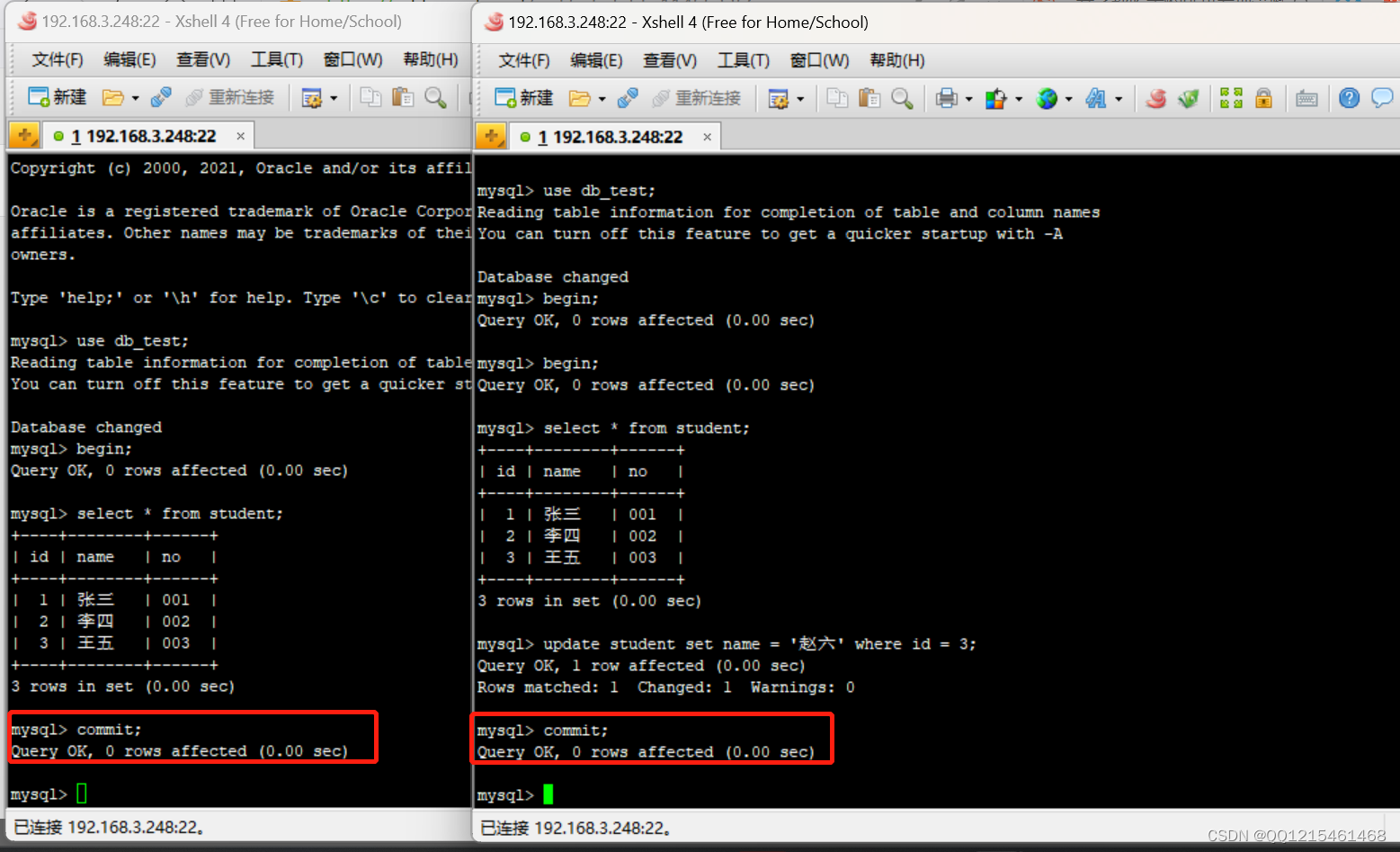Click connection status text in right window status bar
The image size is (1400, 852).
click(575, 828)
